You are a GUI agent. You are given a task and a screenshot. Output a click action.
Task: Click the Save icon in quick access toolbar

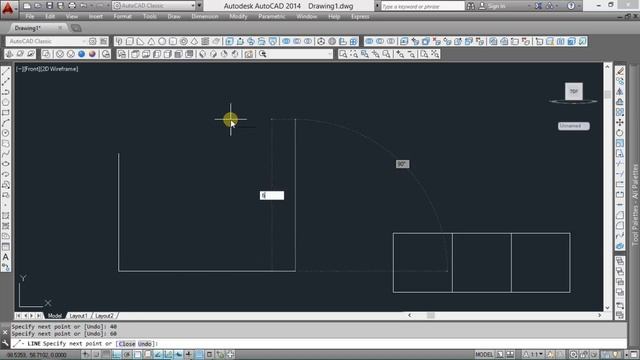coord(49,6)
